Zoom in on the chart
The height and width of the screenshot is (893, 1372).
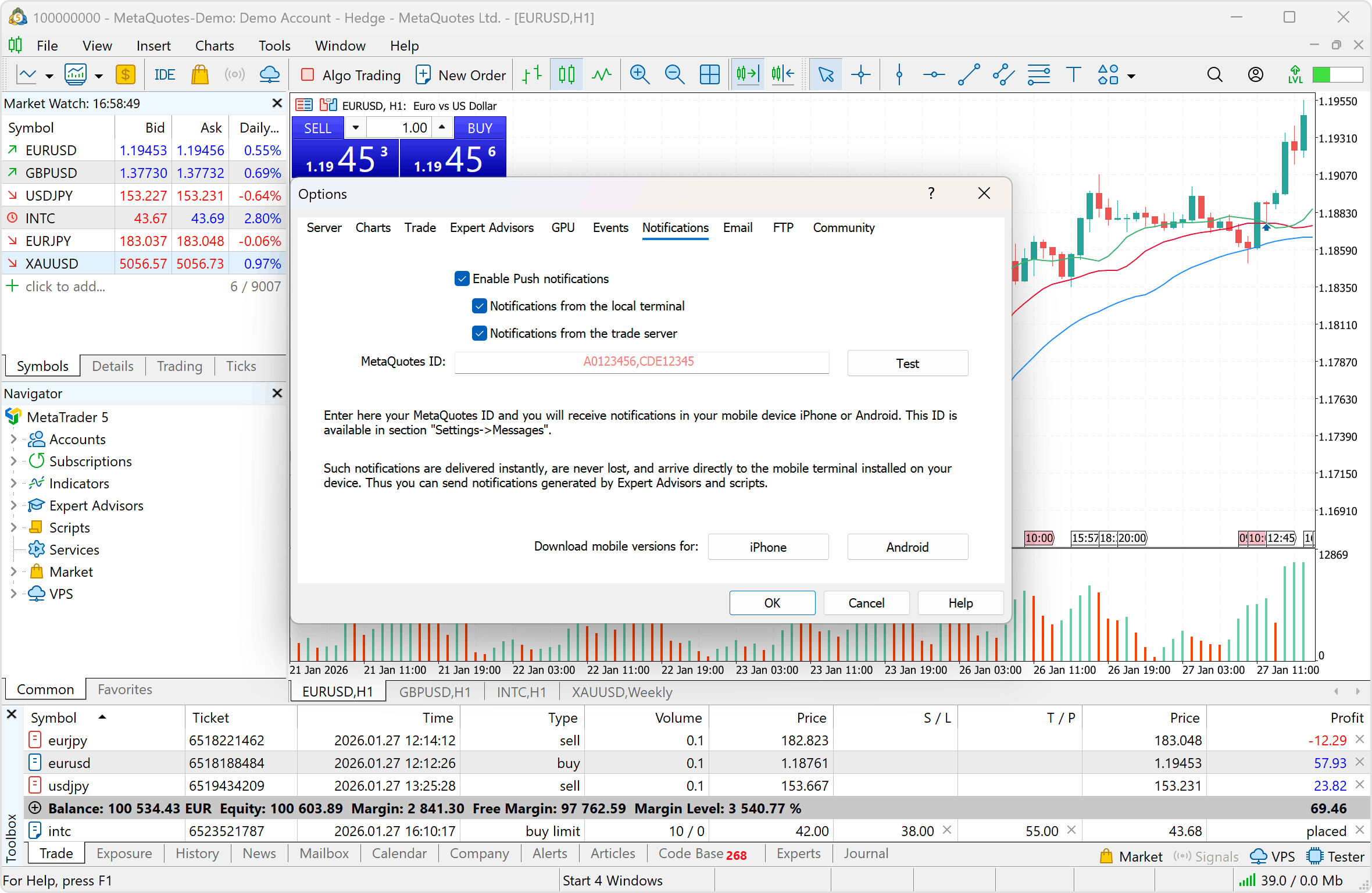click(639, 74)
